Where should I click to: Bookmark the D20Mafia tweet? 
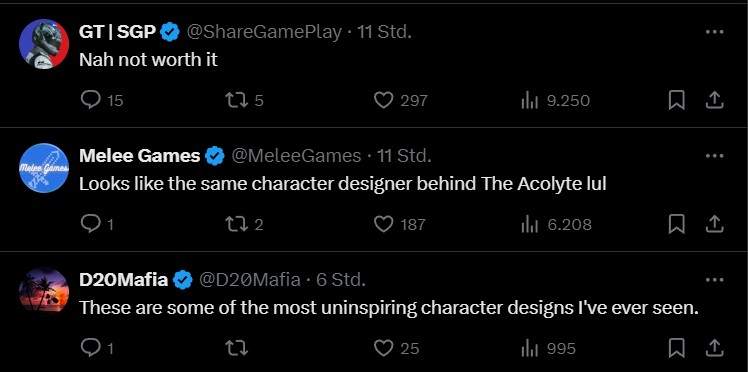[x=676, y=348]
